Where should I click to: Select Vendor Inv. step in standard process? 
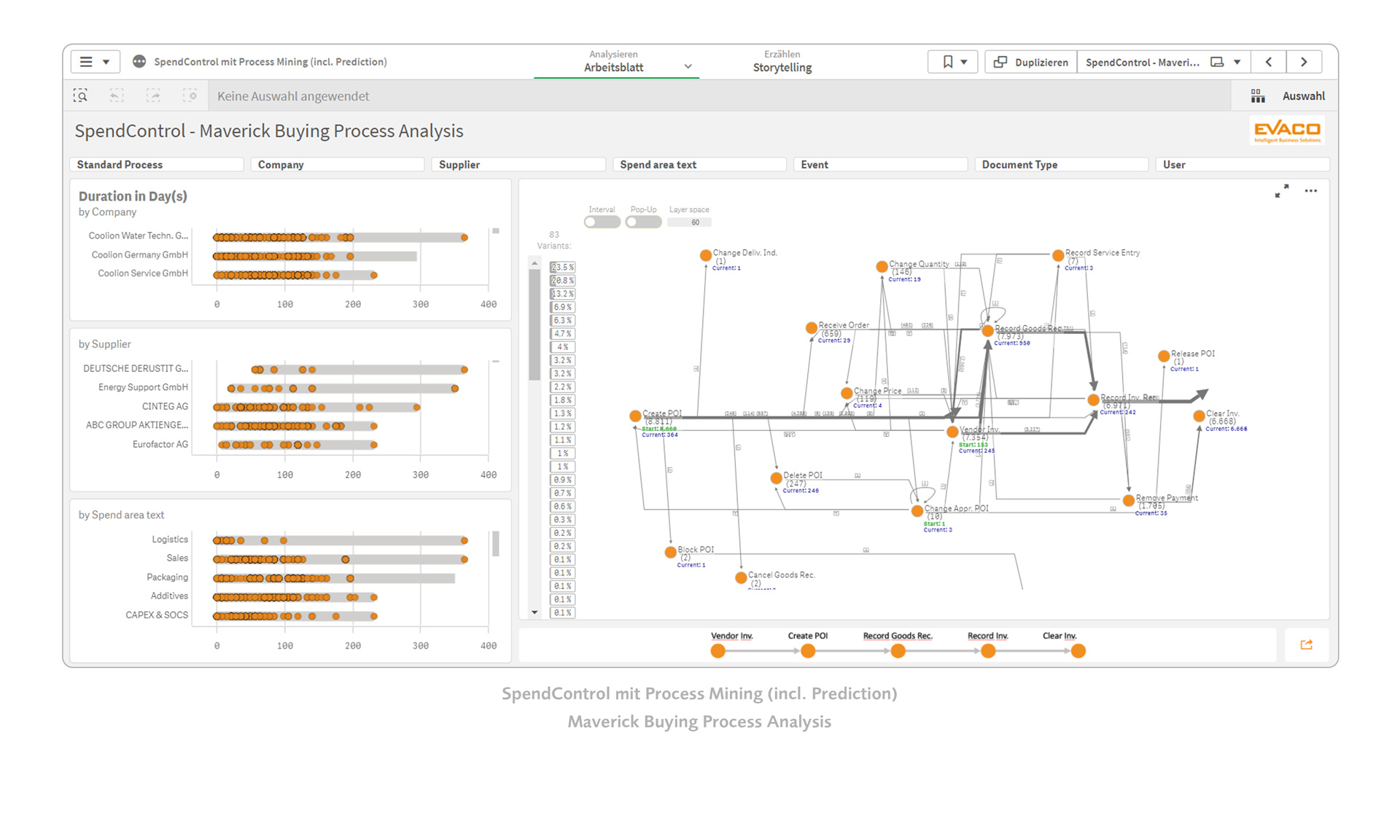tap(718, 651)
